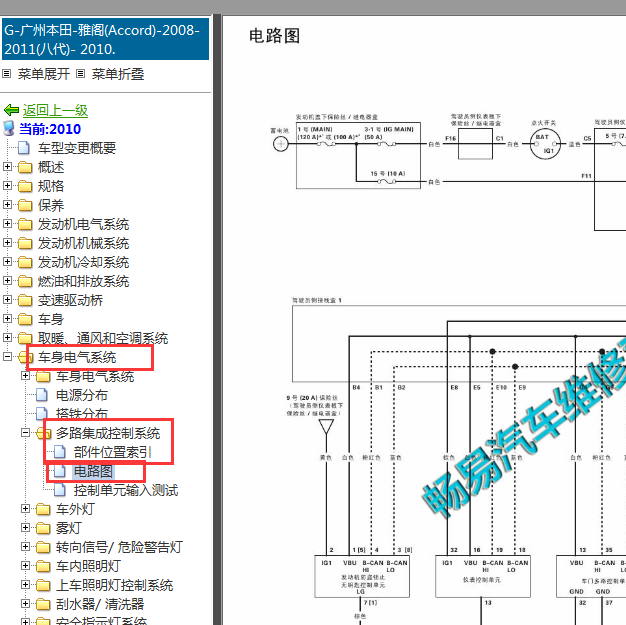Image resolution: width=626 pixels, height=625 pixels.
Task: Click the 车外灯 folder icon
Action: coord(43,509)
